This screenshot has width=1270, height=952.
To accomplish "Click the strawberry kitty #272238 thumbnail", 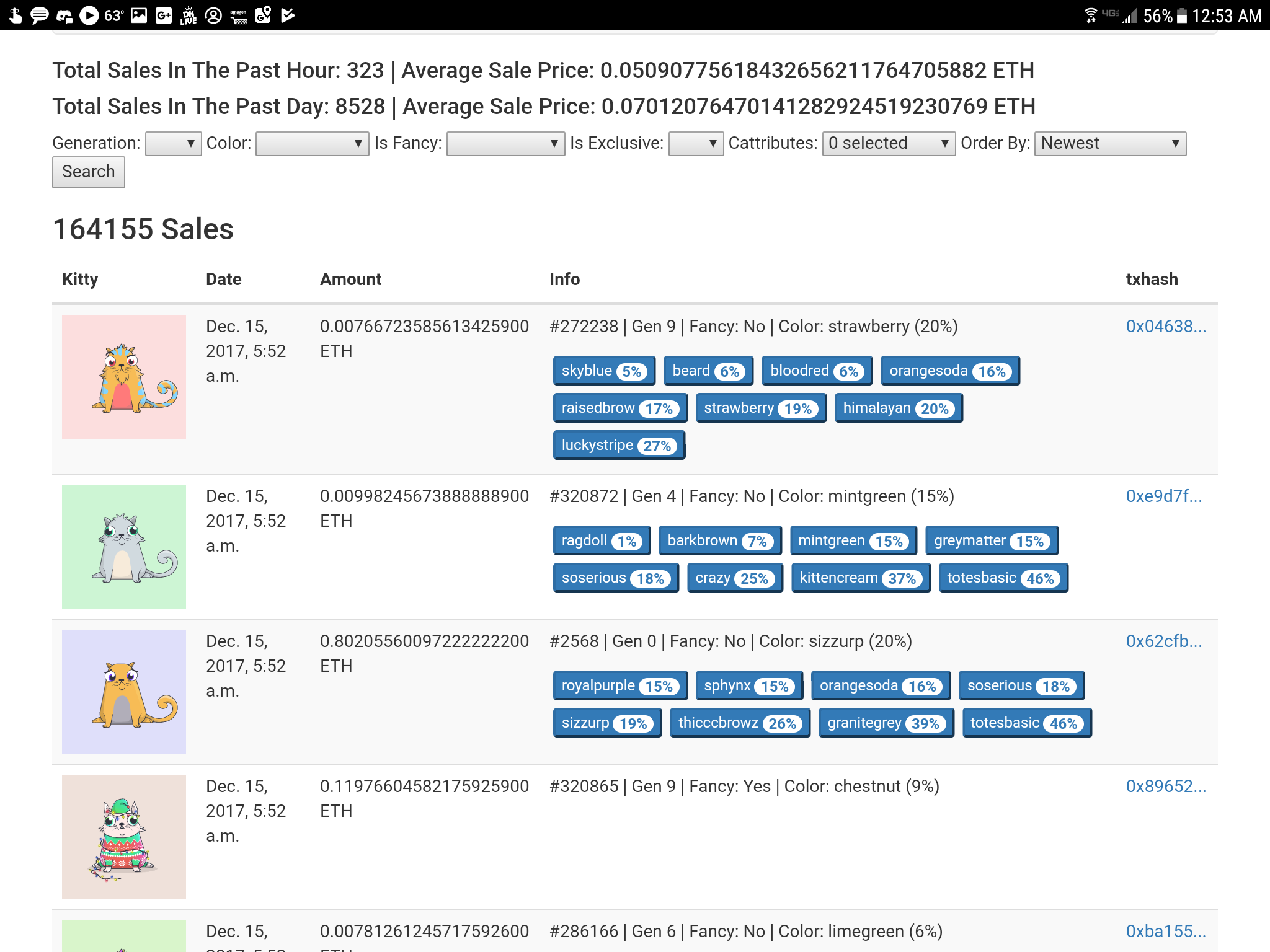I will [x=124, y=377].
